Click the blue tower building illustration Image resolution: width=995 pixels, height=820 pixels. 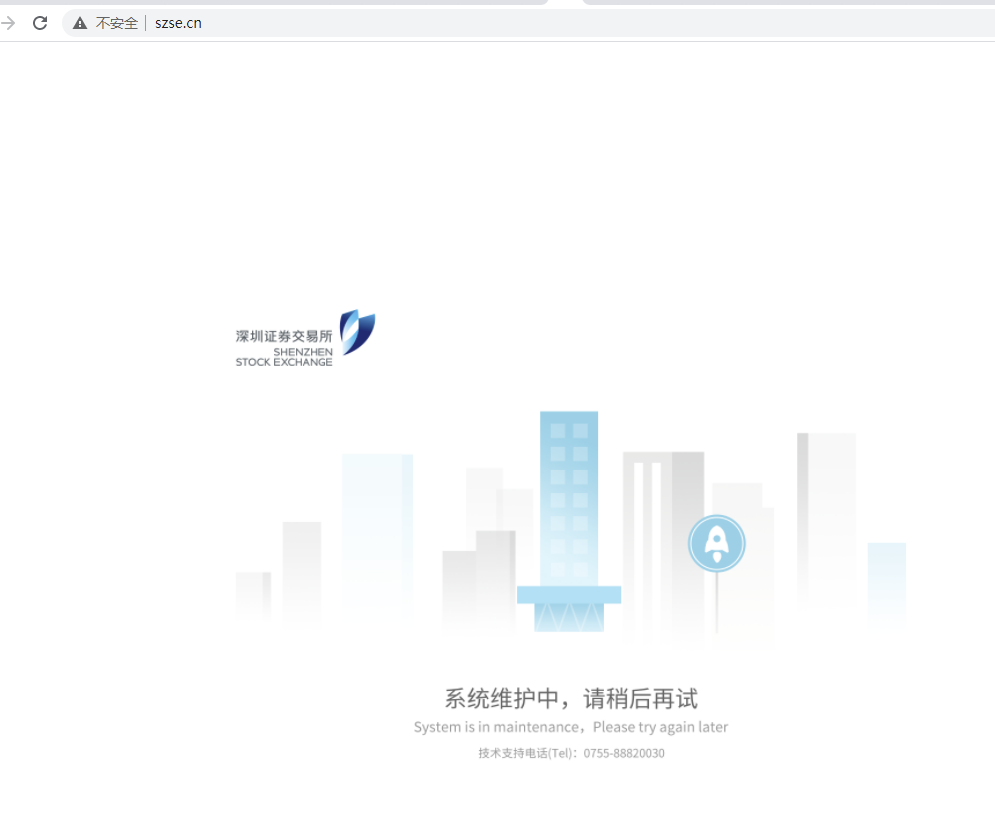tap(568, 500)
